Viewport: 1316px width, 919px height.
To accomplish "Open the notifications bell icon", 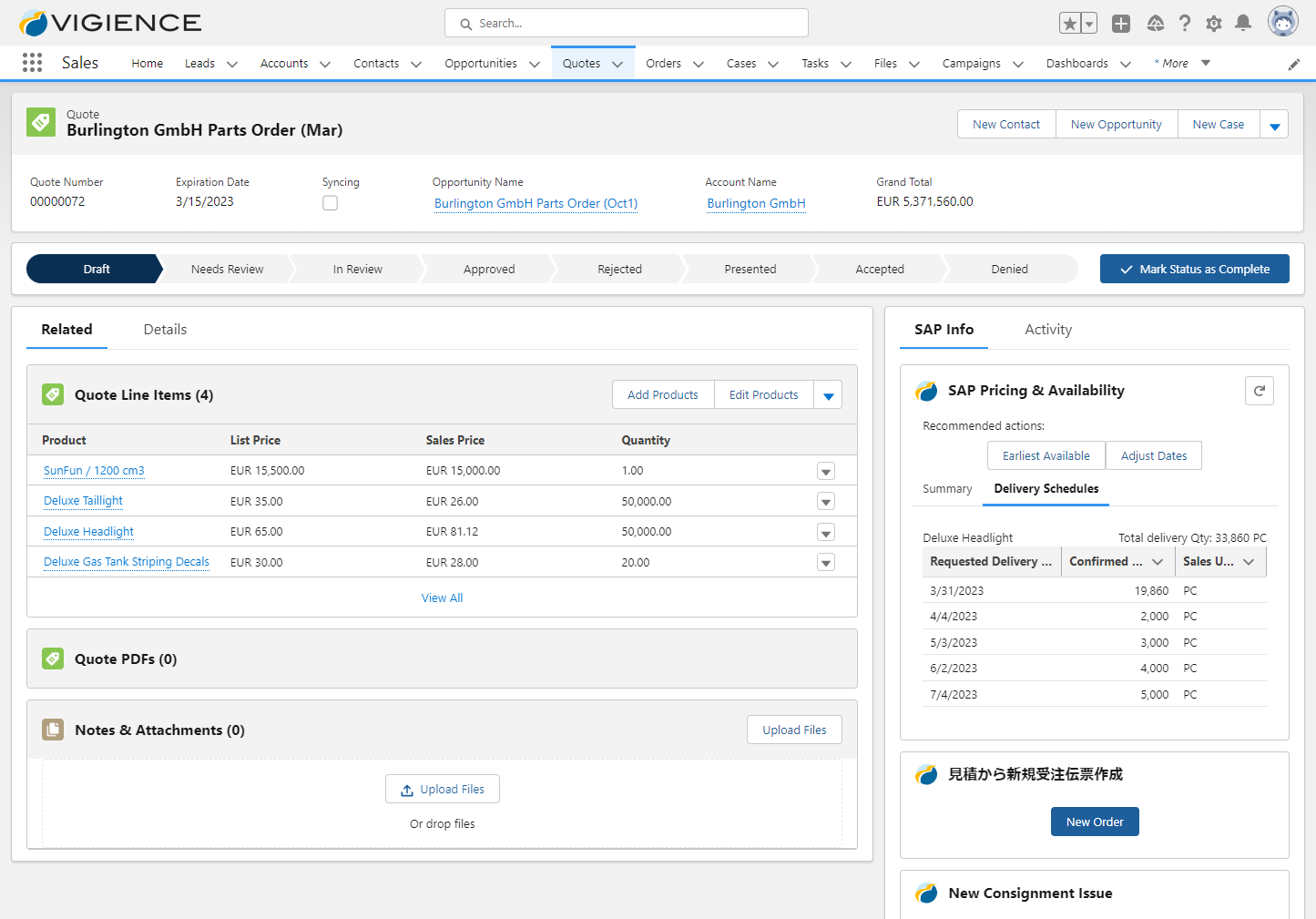I will (1243, 24).
